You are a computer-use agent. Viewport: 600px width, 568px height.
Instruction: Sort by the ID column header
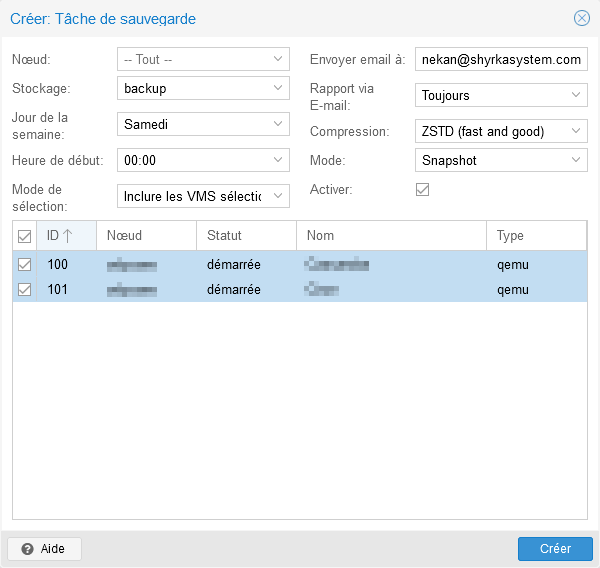point(60,236)
